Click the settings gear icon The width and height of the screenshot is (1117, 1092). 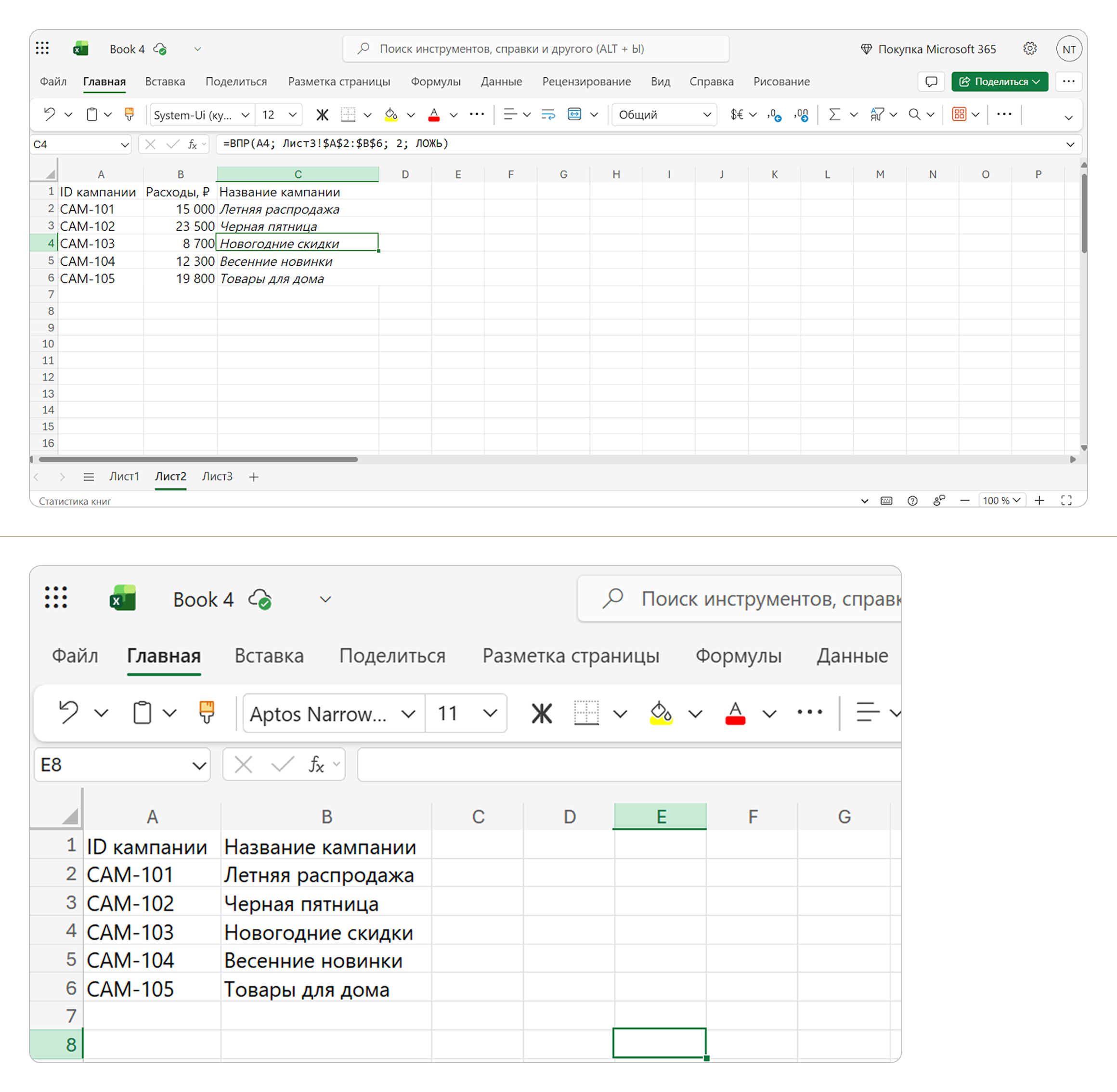pos(1030,49)
